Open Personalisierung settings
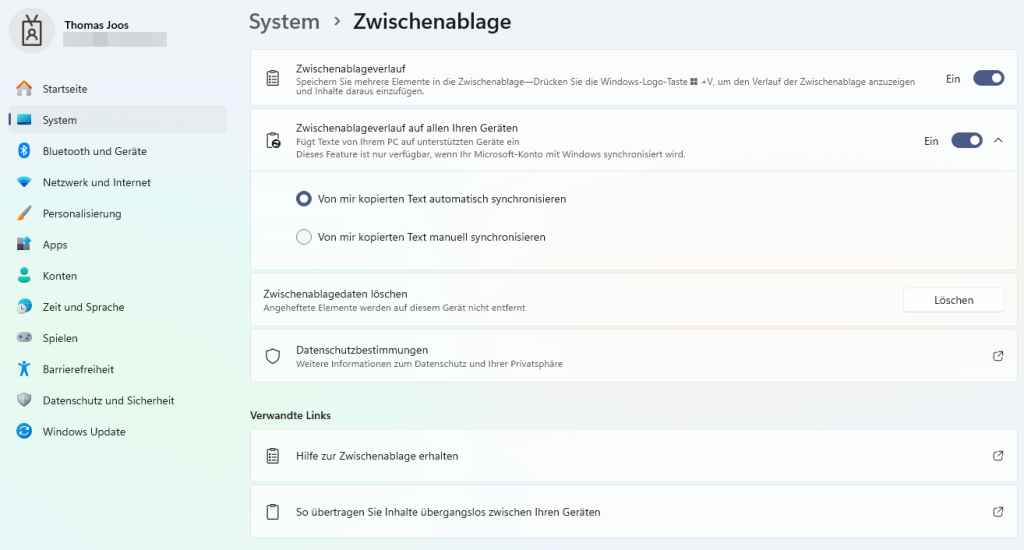The image size is (1024, 550). pyautogui.click(x=118, y=214)
